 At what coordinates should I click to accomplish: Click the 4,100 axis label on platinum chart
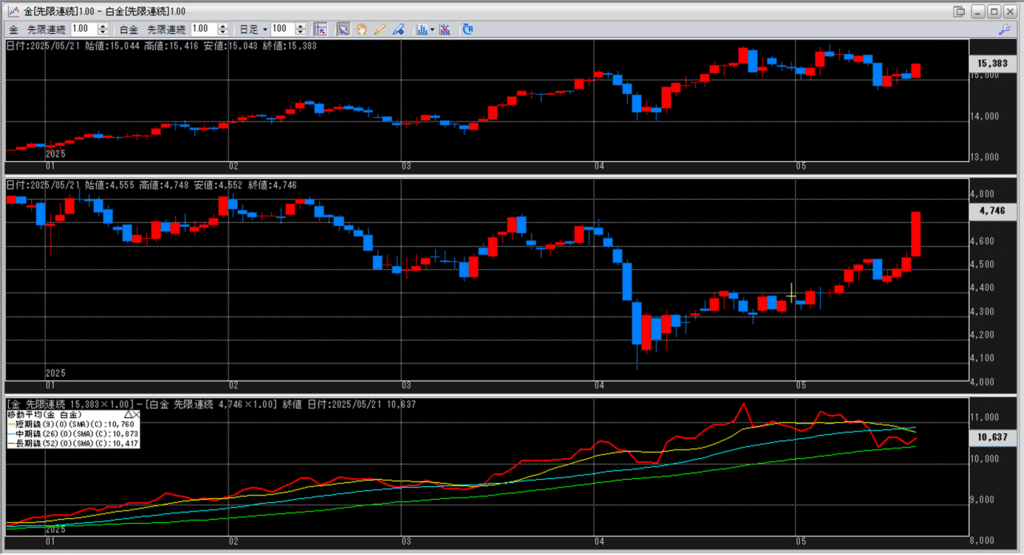982,358
